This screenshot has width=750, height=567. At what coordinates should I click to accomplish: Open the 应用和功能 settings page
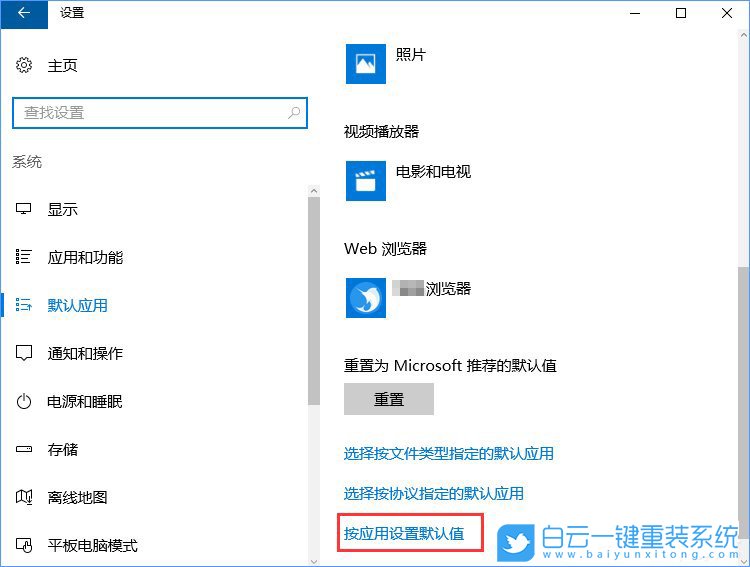click(x=85, y=257)
